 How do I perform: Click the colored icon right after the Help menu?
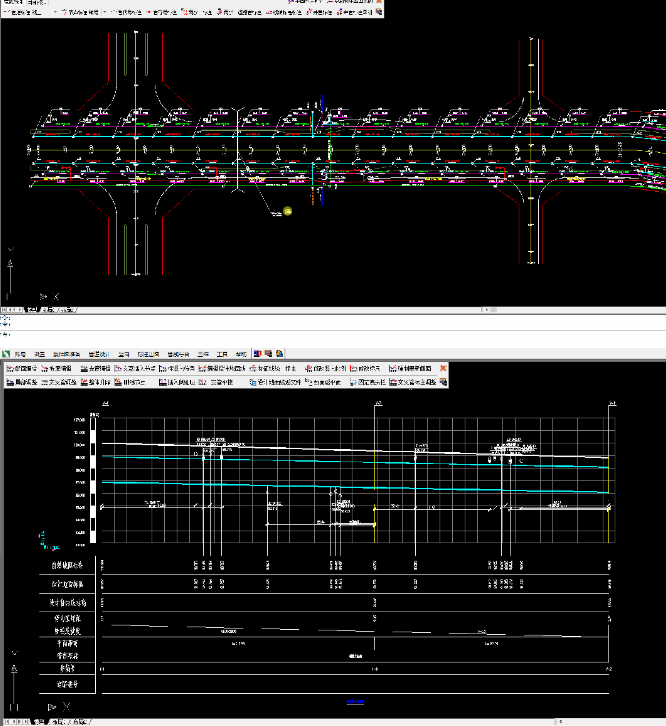[x=256, y=354]
